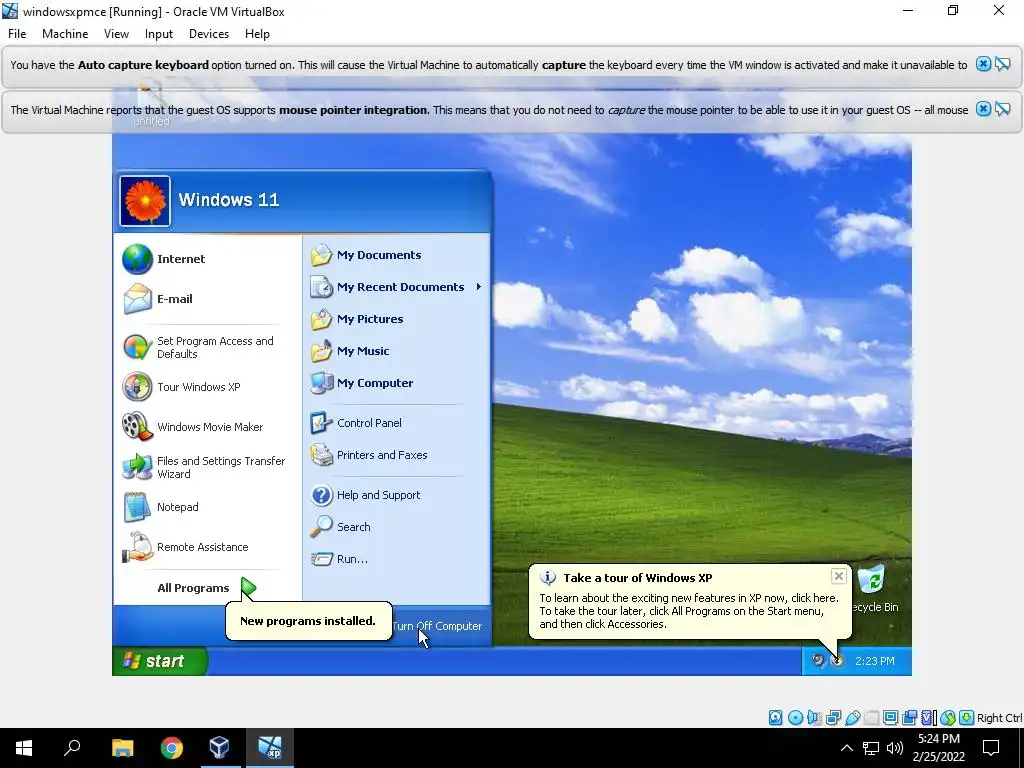The height and width of the screenshot is (768, 1024).
Task: Click the XP tour tray icon
Action: pyautogui.click(x=837, y=660)
